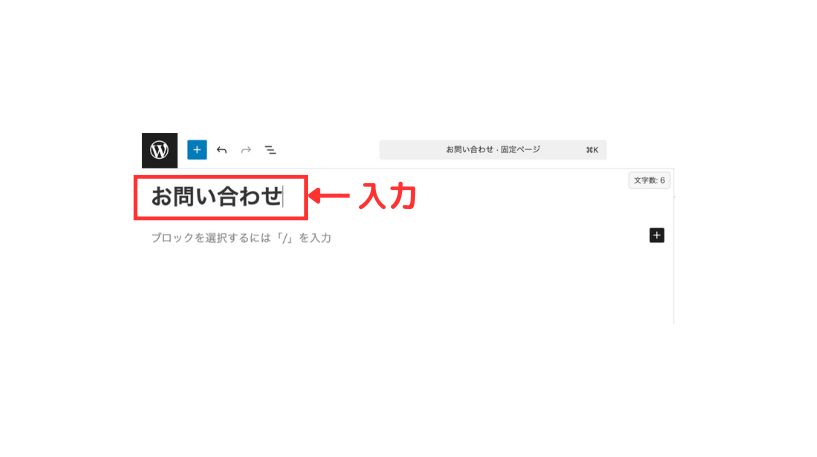The image size is (817, 457).
Task: Click the ⌘K shortcut hint
Action: coord(592,150)
